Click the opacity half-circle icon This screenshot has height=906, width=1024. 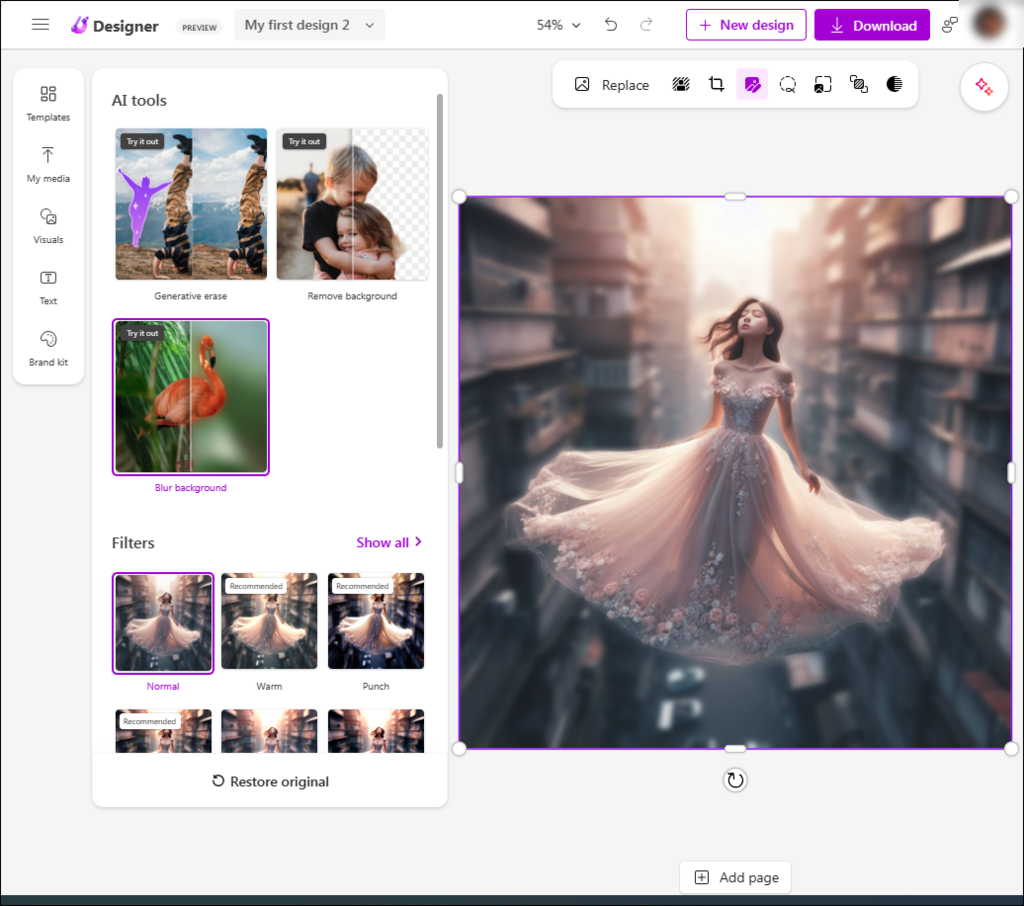[x=894, y=85]
